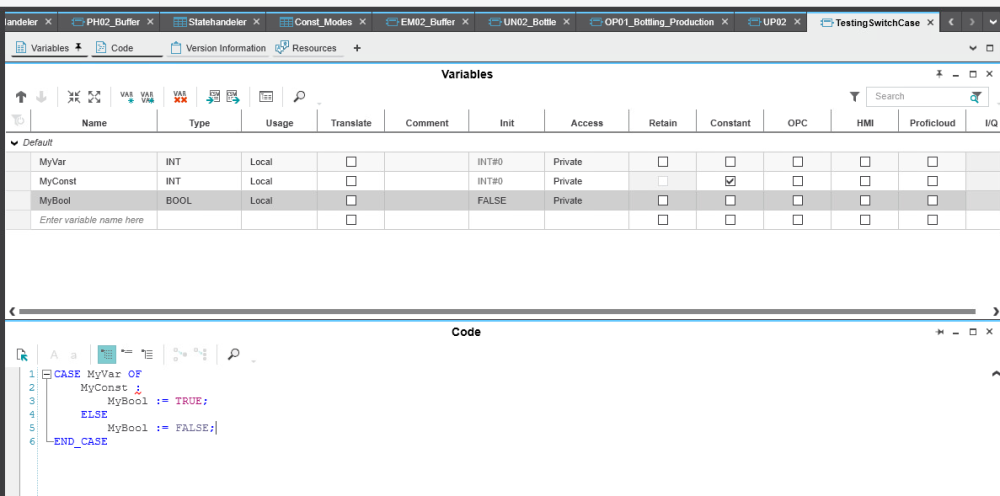Viewport: 1000px width, 496px height.
Task: Open the editor panels dropdown chevron
Action: pos(973,48)
